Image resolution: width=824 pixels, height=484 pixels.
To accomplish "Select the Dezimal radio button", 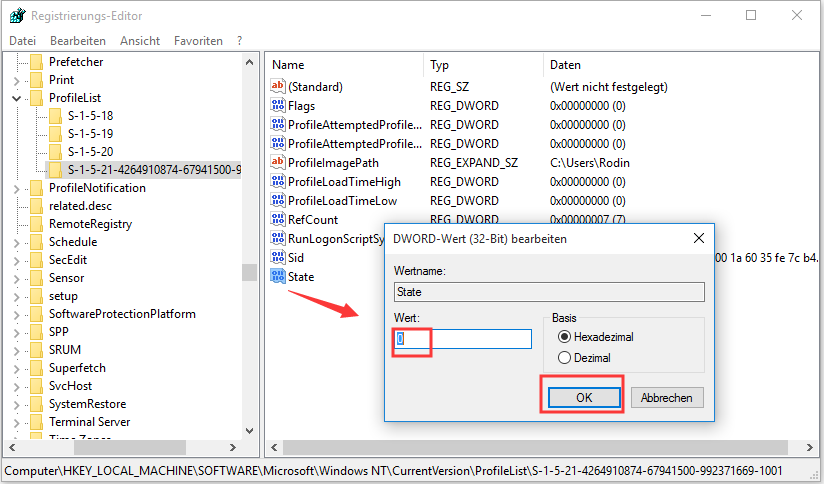I will coord(565,357).
